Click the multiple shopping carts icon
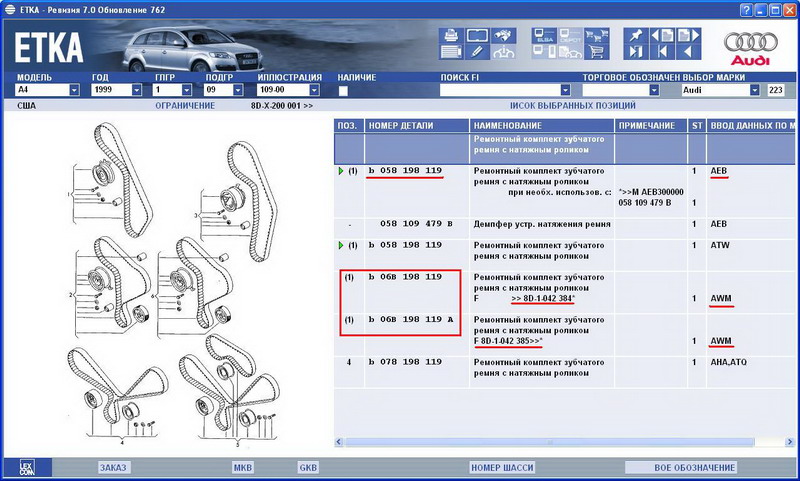800x481 pixels. (x=596, y=36)
